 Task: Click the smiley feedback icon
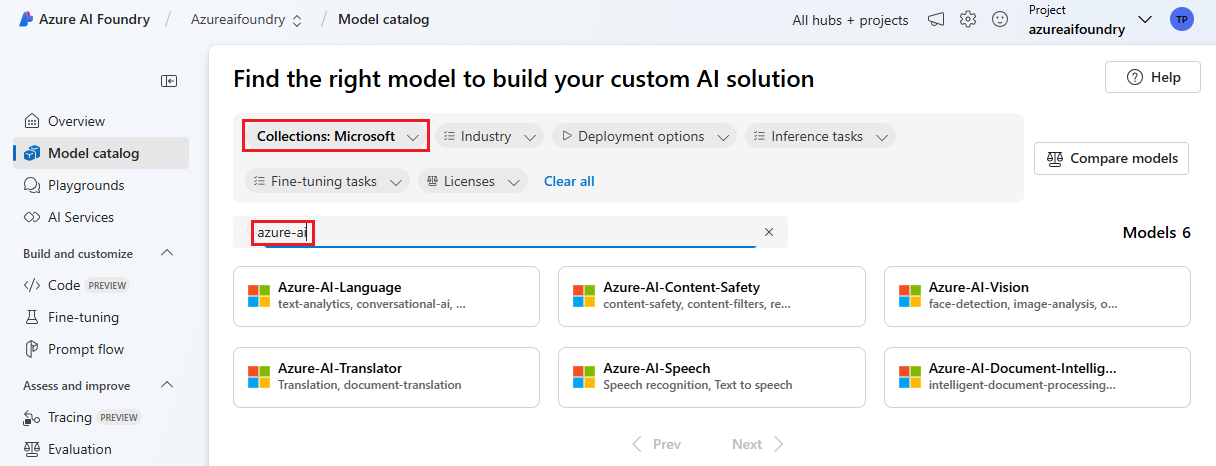click(1000, 20)
